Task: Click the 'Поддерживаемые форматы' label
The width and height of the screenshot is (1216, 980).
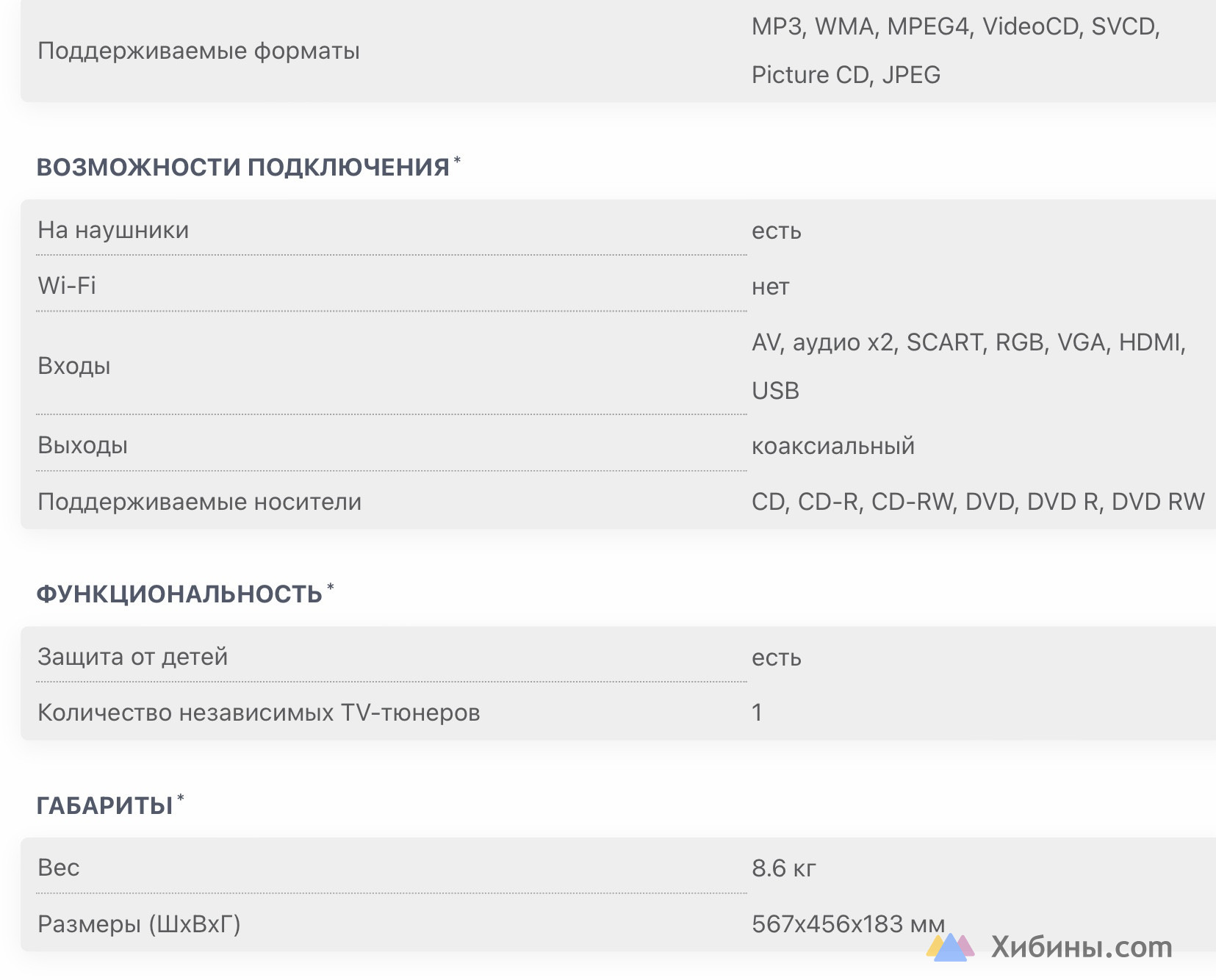Action: tap(198, 51)
